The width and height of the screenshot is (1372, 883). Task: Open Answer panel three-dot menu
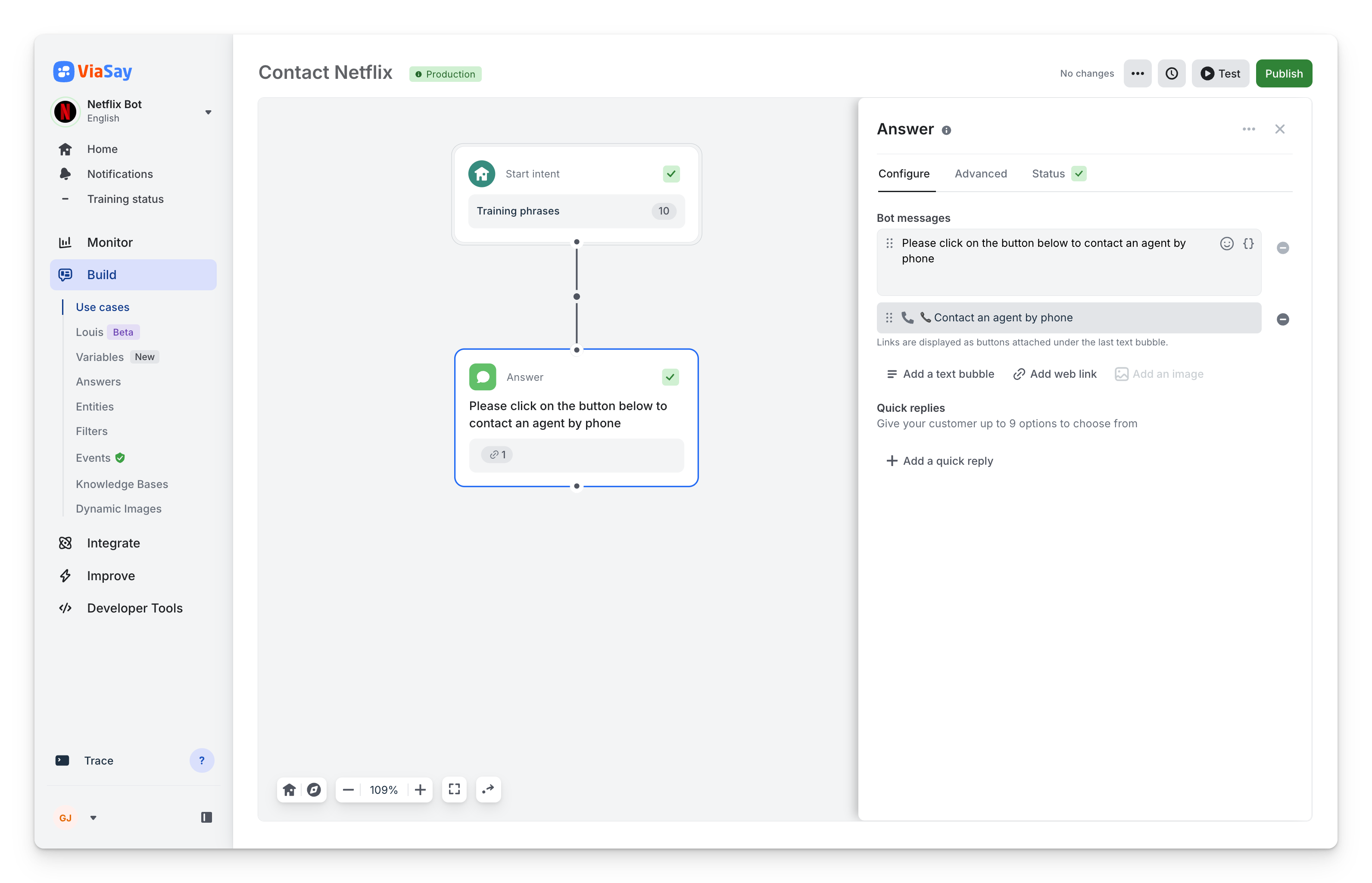[1249, 129]
